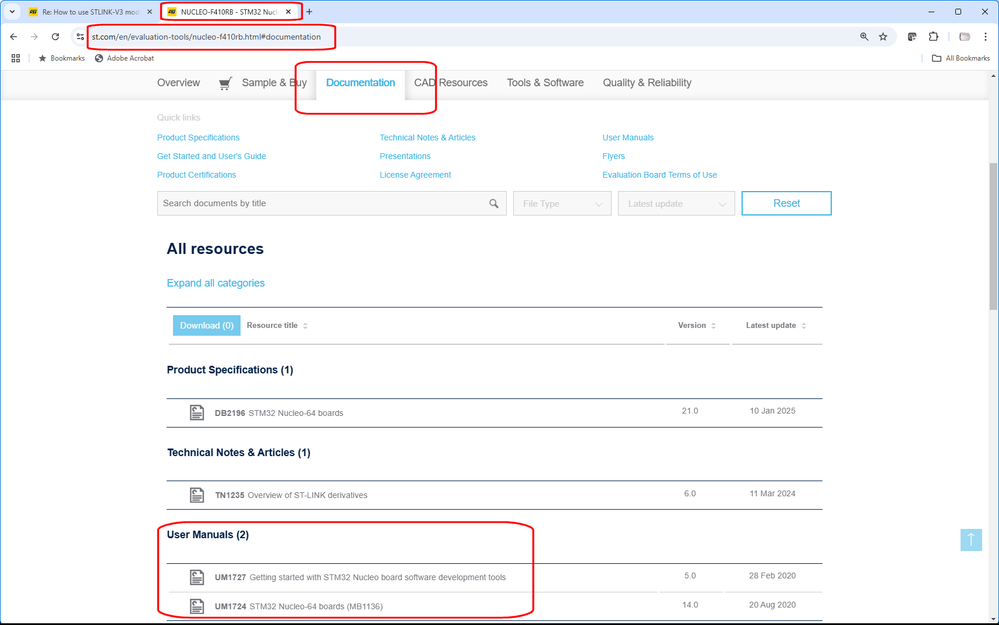Open Adobe Acrobat bookmark
Screen dimensions: 999x625
point(124,58)
